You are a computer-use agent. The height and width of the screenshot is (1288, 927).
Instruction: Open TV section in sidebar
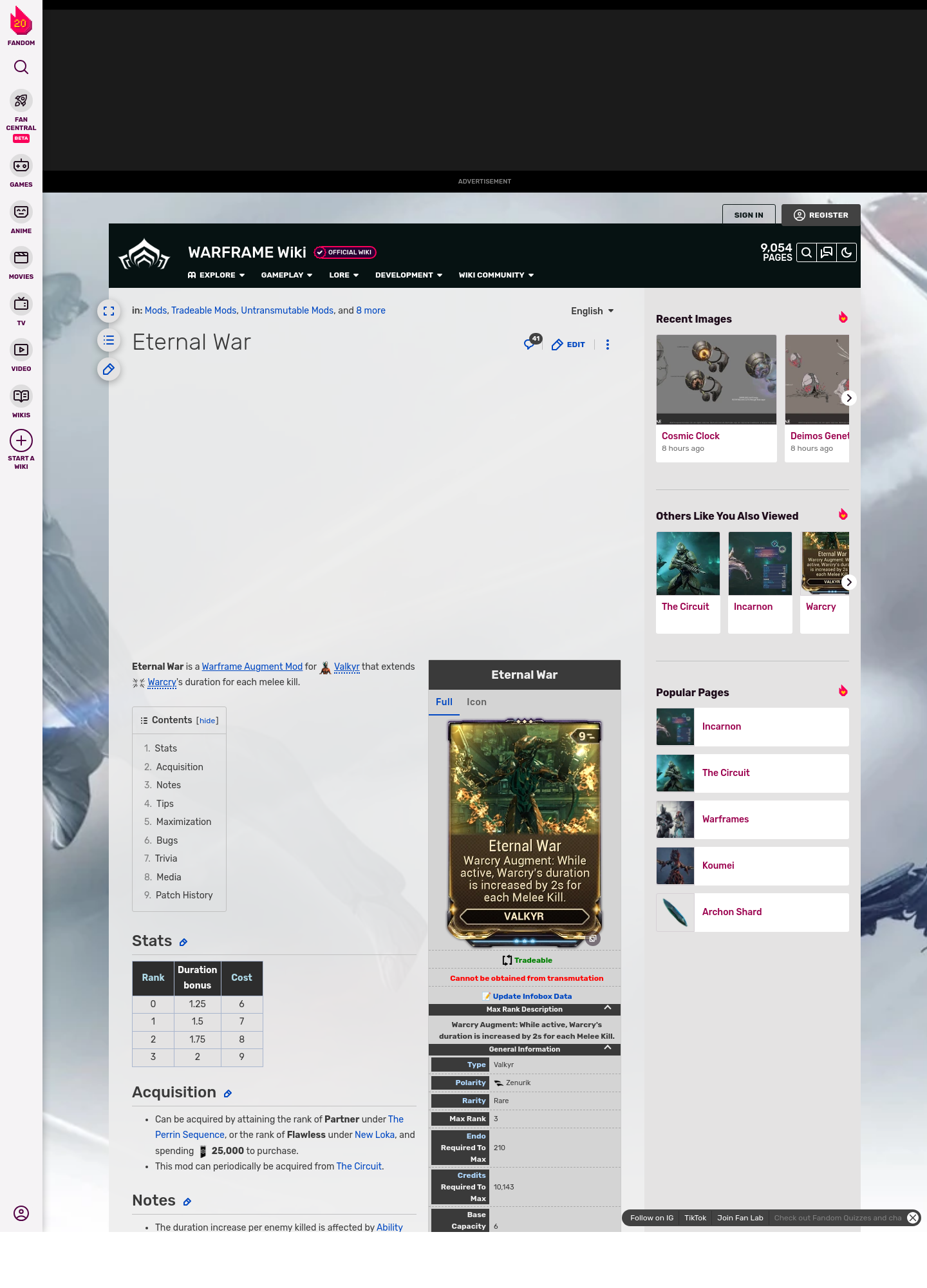[x=21, y=310]
